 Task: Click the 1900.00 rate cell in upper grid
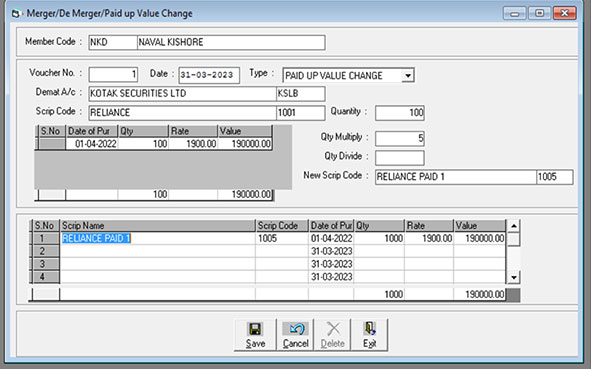pyautogui.click(x=193, y=144)
